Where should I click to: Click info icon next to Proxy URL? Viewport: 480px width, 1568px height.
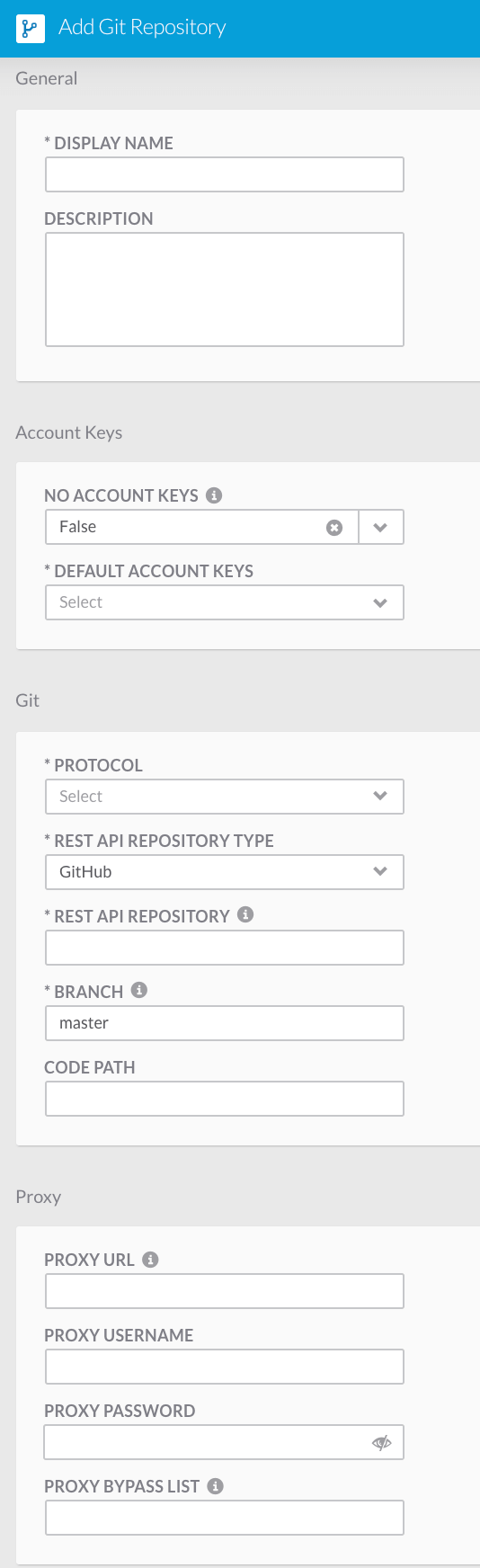click(150, 1260)
